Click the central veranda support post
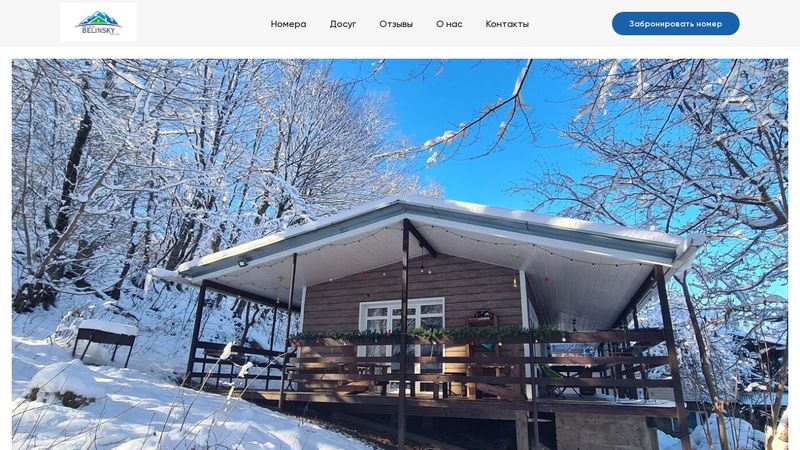 point(404,332)
